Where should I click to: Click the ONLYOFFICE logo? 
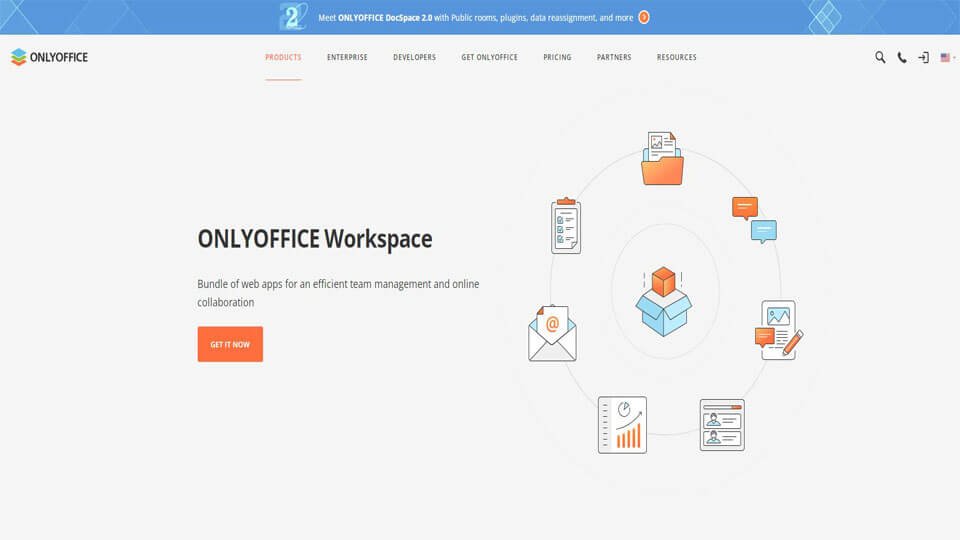[x=50, y=57]
